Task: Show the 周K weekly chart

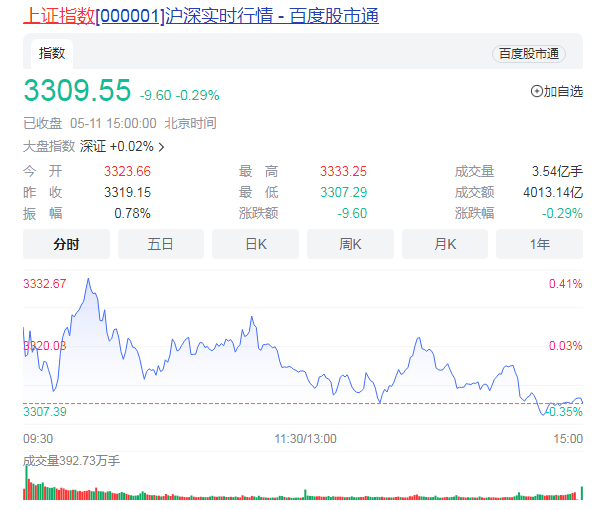Action: pyautogui.click(x=350, y=244)
